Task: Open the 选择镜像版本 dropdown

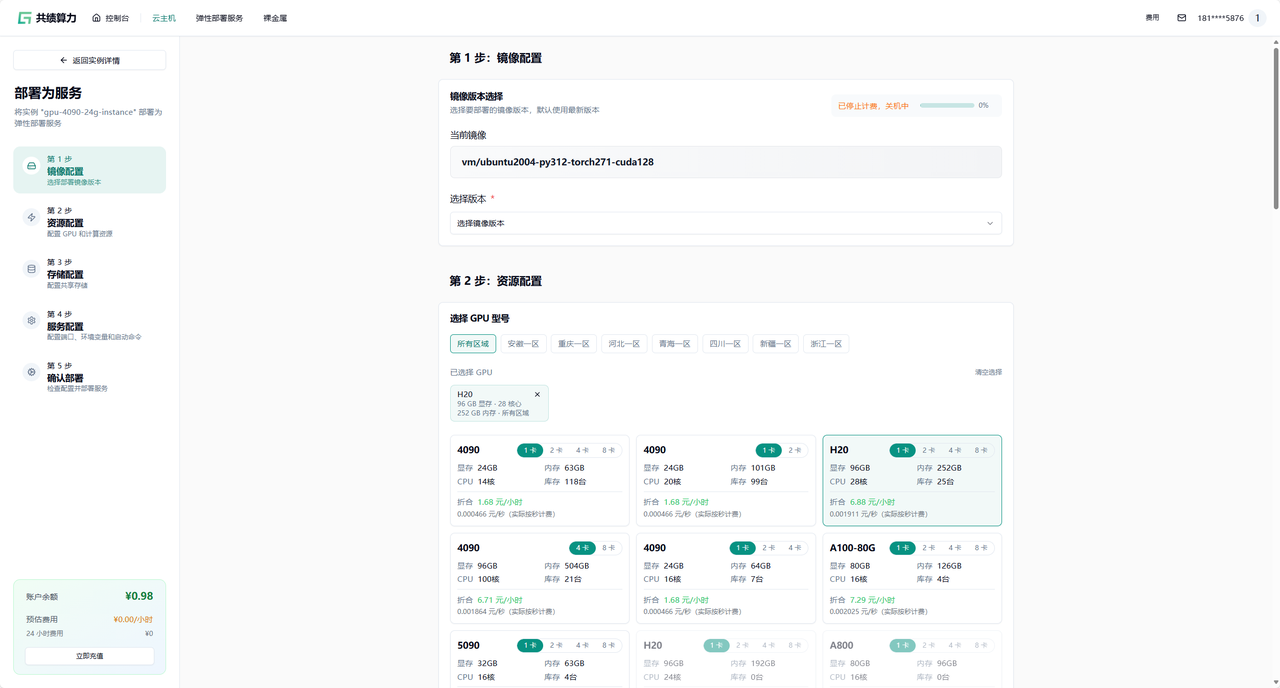Action: [x=725, y=223]
